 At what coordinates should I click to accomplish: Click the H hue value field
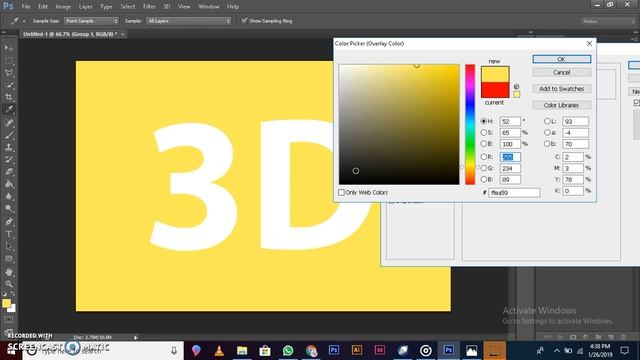coord(510,121)
